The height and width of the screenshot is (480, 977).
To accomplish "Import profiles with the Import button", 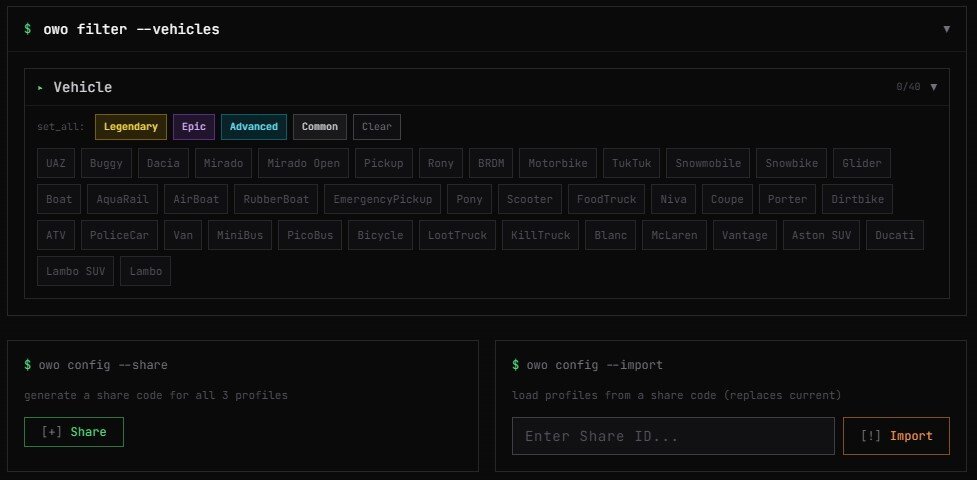I will coord(896,436).
